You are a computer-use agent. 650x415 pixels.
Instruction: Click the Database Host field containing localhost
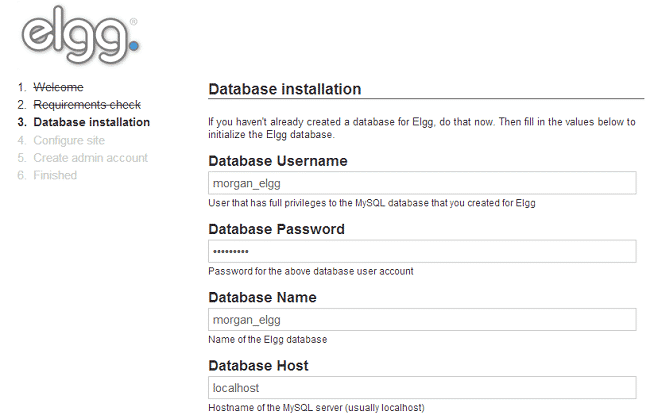pyautogui.click(x=422, y=388)
